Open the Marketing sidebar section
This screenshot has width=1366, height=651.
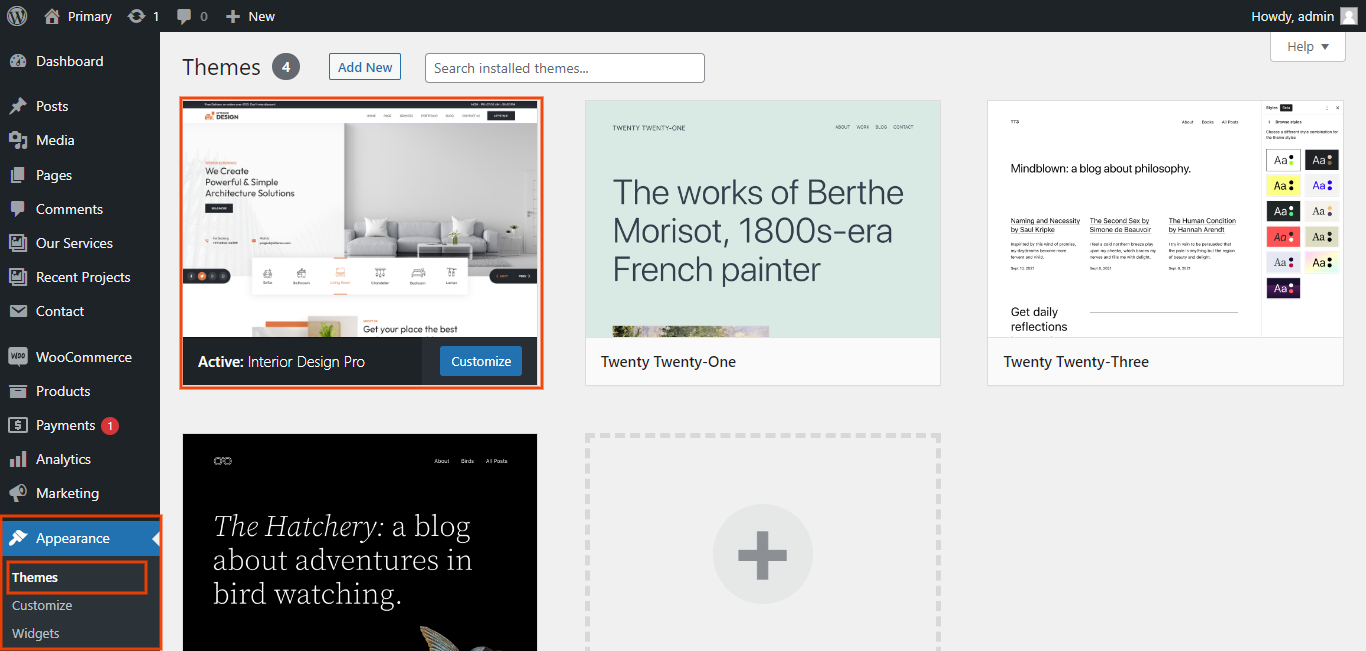[x=67, y=493]
